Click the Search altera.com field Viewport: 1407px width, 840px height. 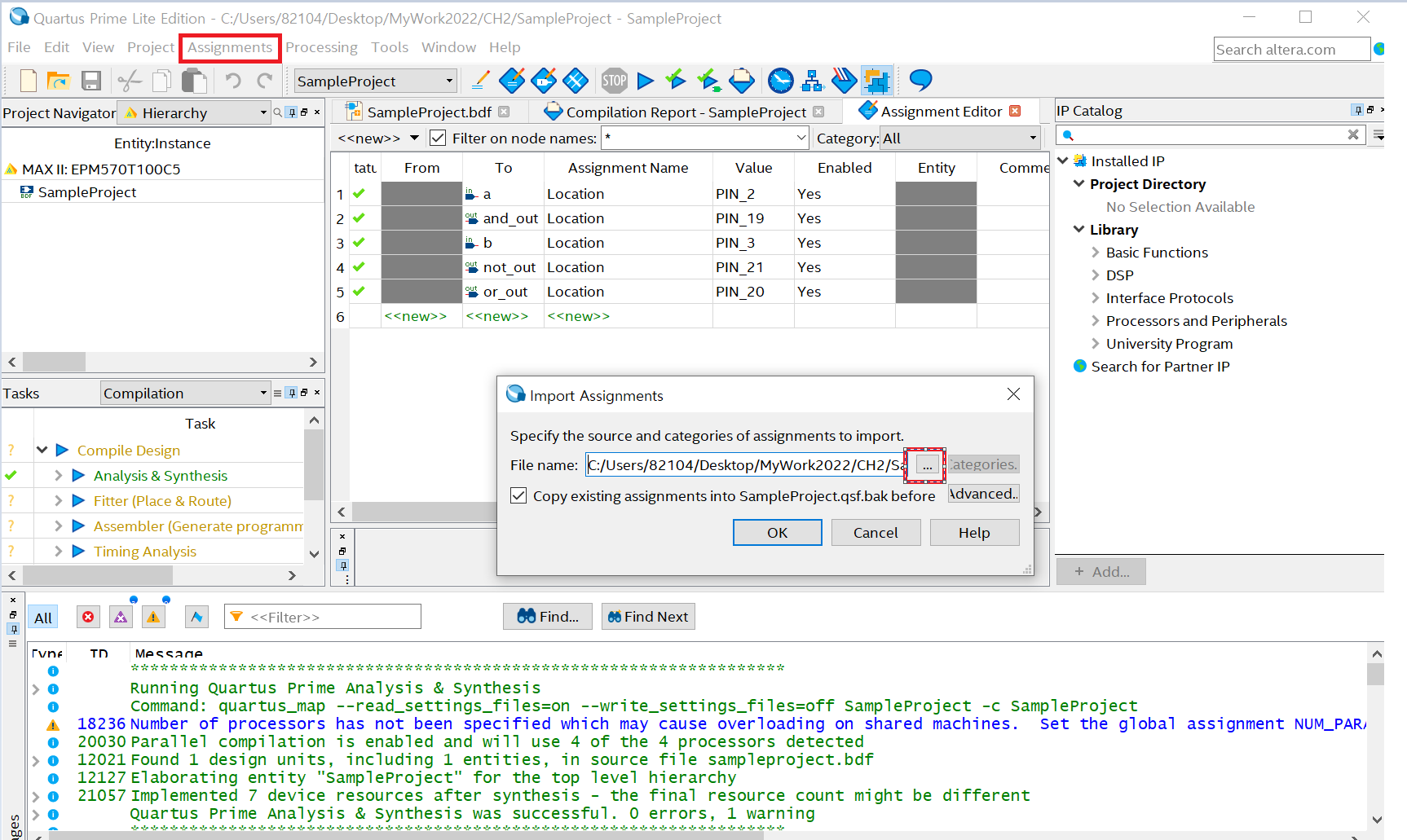click(x=1291, y=49)
